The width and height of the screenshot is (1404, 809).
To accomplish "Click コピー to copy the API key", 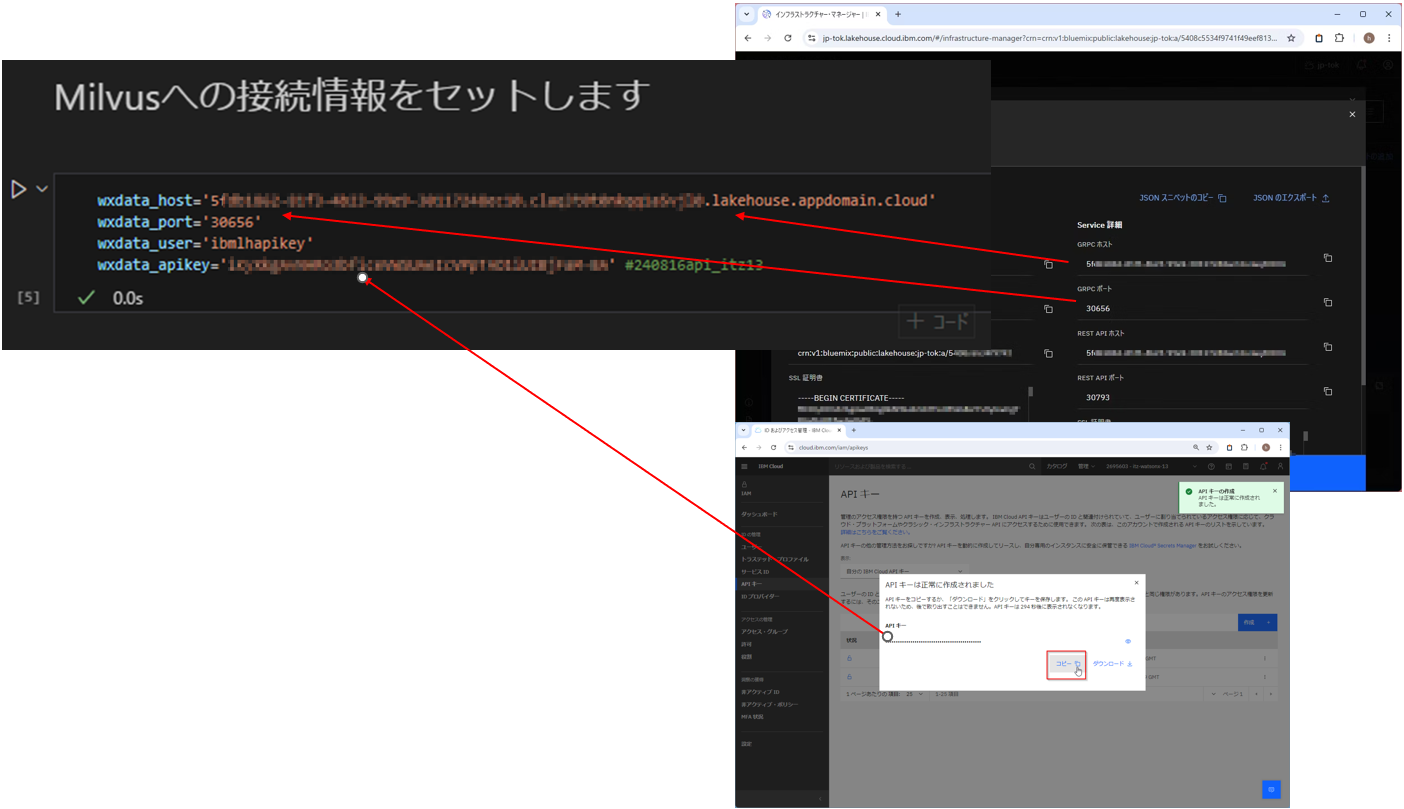I will (x=1066, y=664).
